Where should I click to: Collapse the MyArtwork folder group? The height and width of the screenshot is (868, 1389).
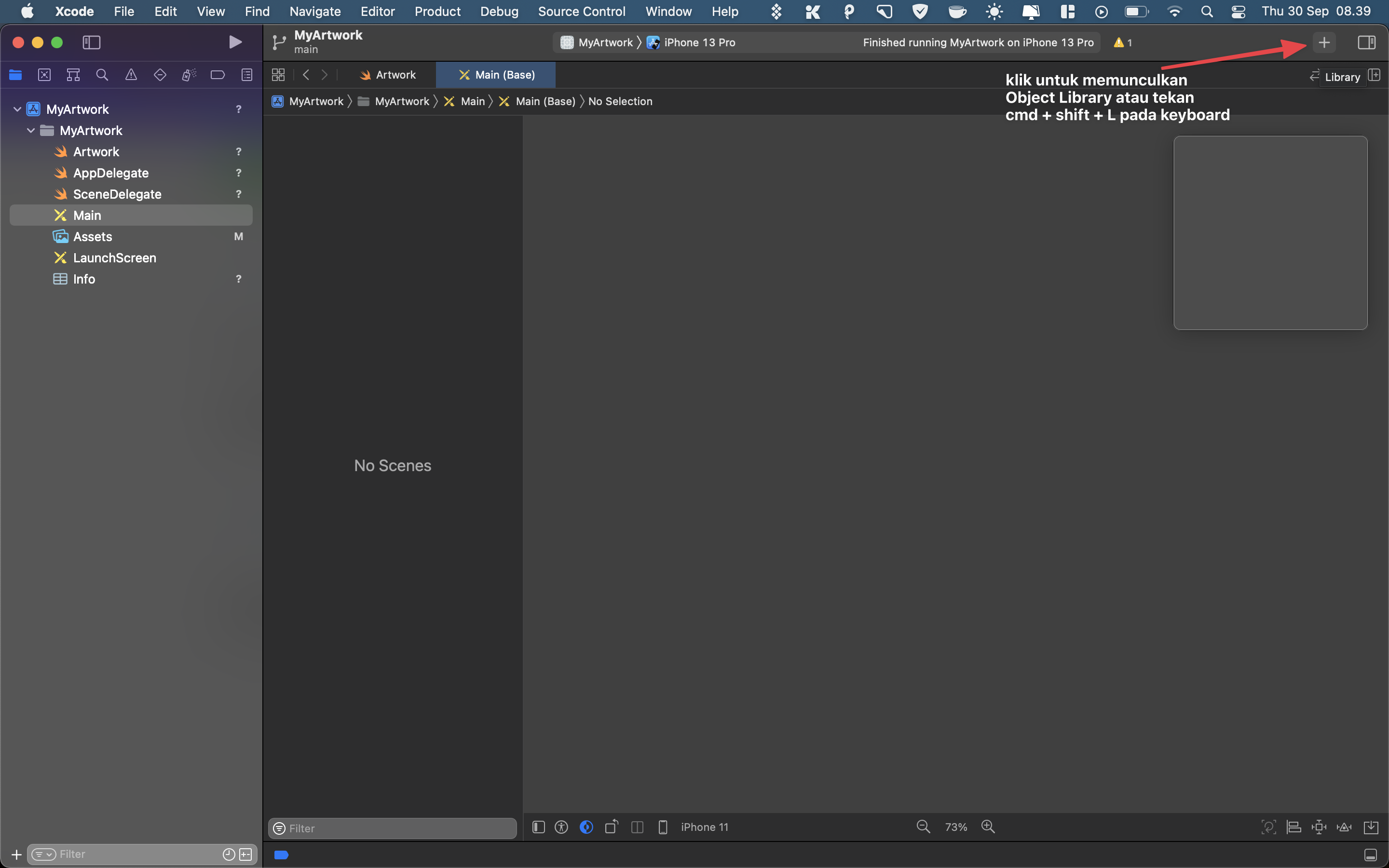click(31, 130)
